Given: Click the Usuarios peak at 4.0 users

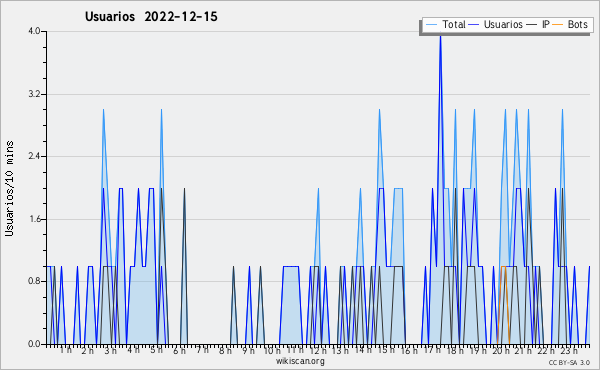Looking at the screenshot, I should 440,36.
